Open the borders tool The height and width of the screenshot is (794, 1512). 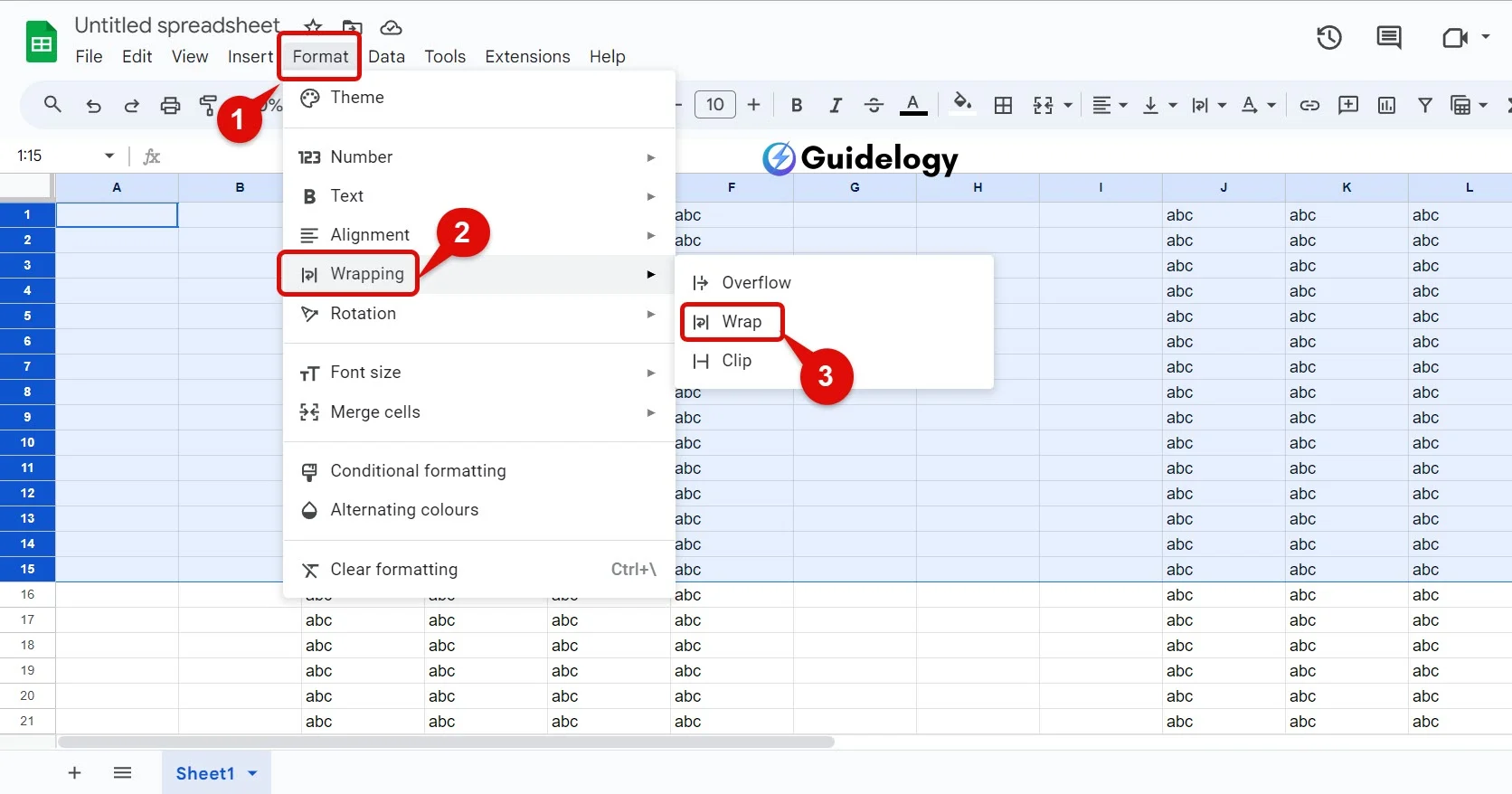coord(1003,105)
